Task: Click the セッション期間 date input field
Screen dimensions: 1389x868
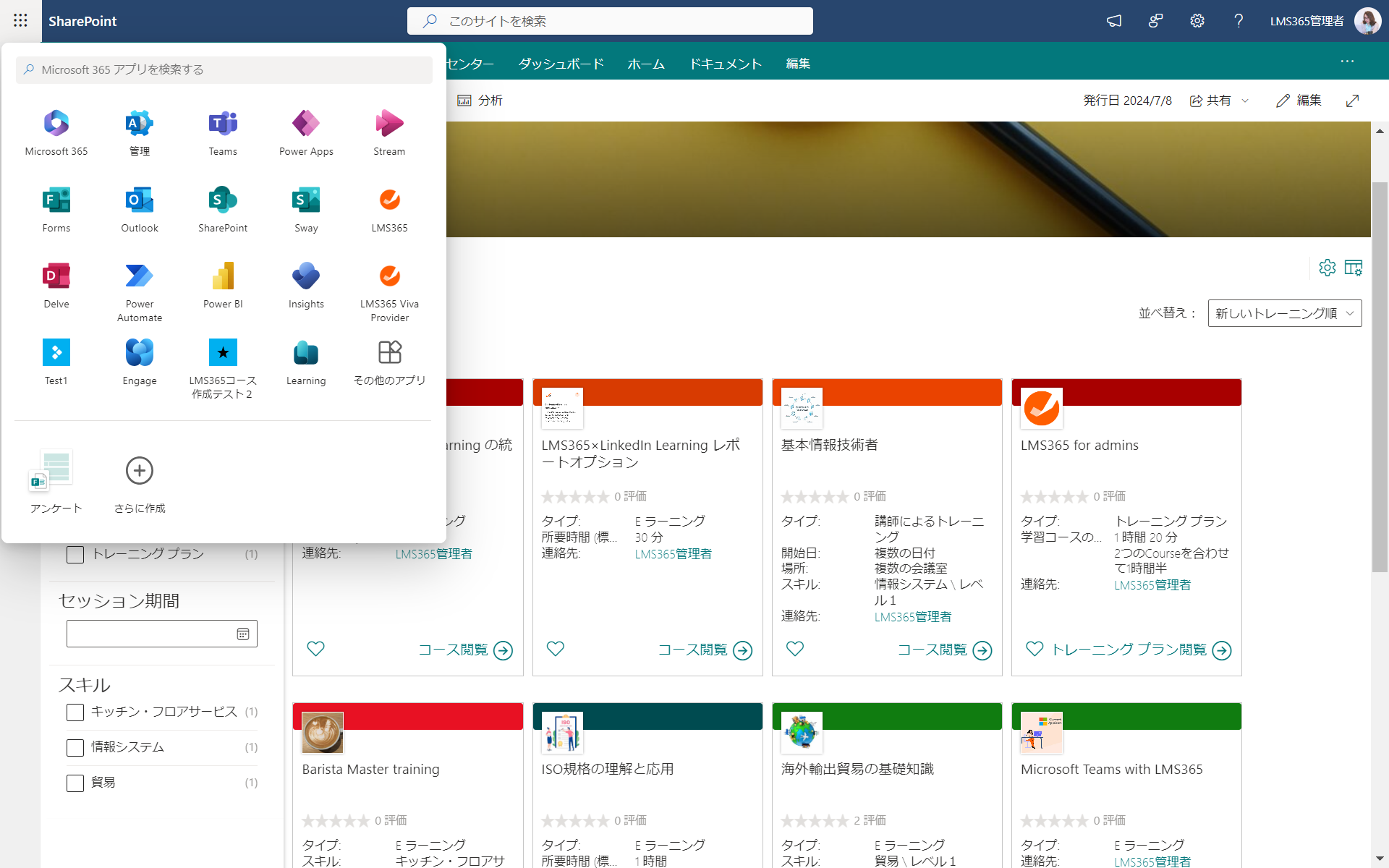Action: pyautogui.click(x=162, y=634)
